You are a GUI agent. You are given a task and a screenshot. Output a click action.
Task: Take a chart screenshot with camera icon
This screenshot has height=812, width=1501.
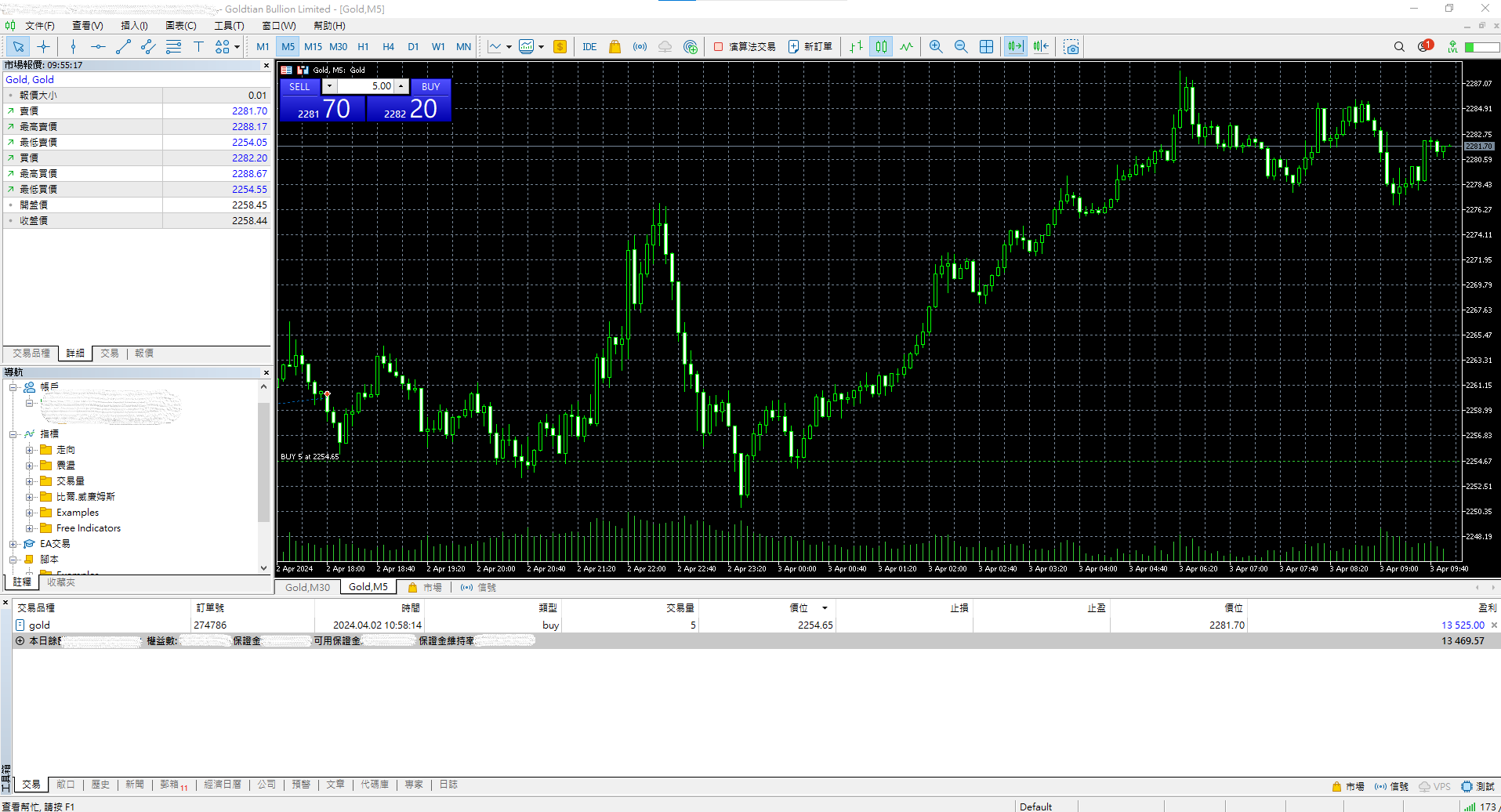coord(1071,47)
